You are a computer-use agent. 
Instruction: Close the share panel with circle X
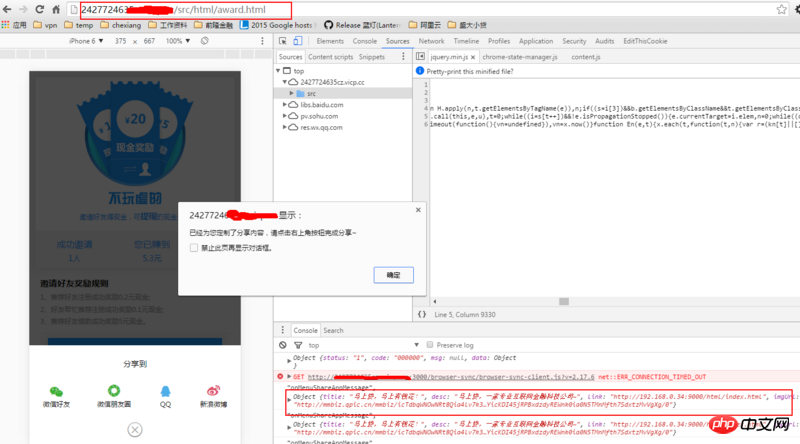click(135, 430)
